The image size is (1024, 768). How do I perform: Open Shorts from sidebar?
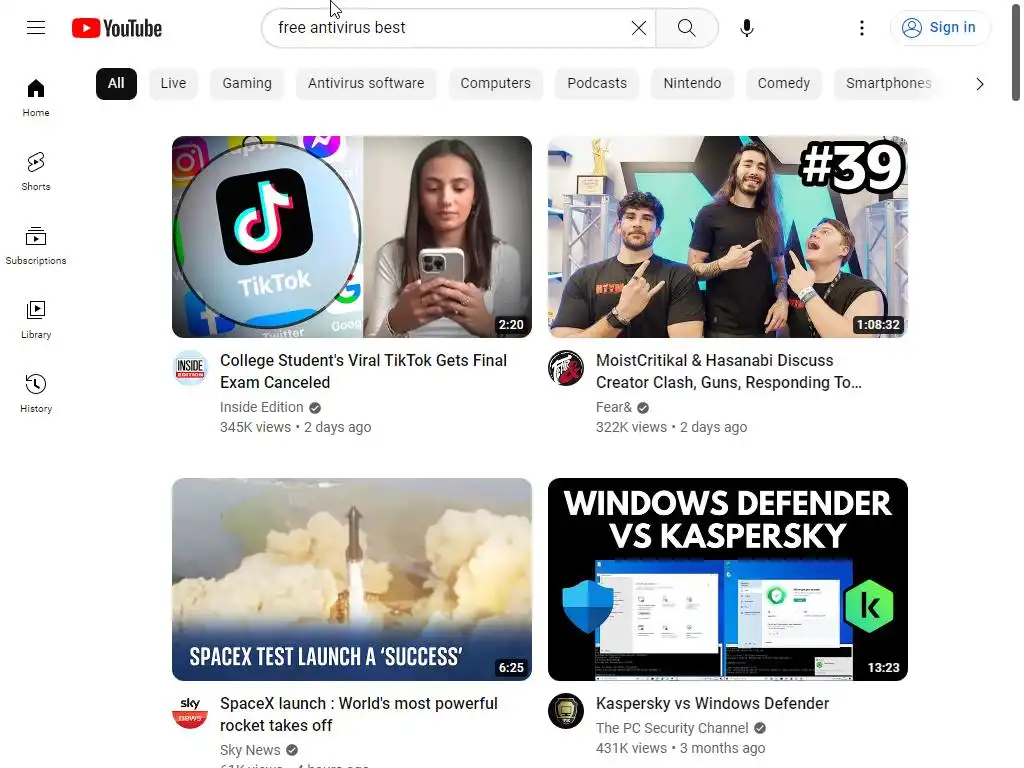tap(36, 172)
